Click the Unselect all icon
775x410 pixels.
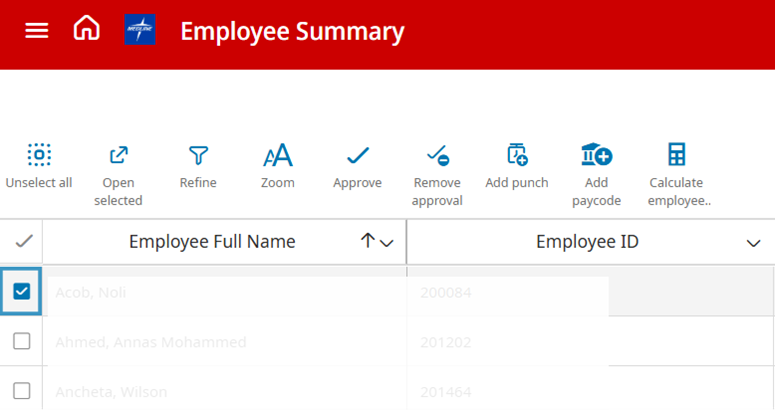[38, 156]
